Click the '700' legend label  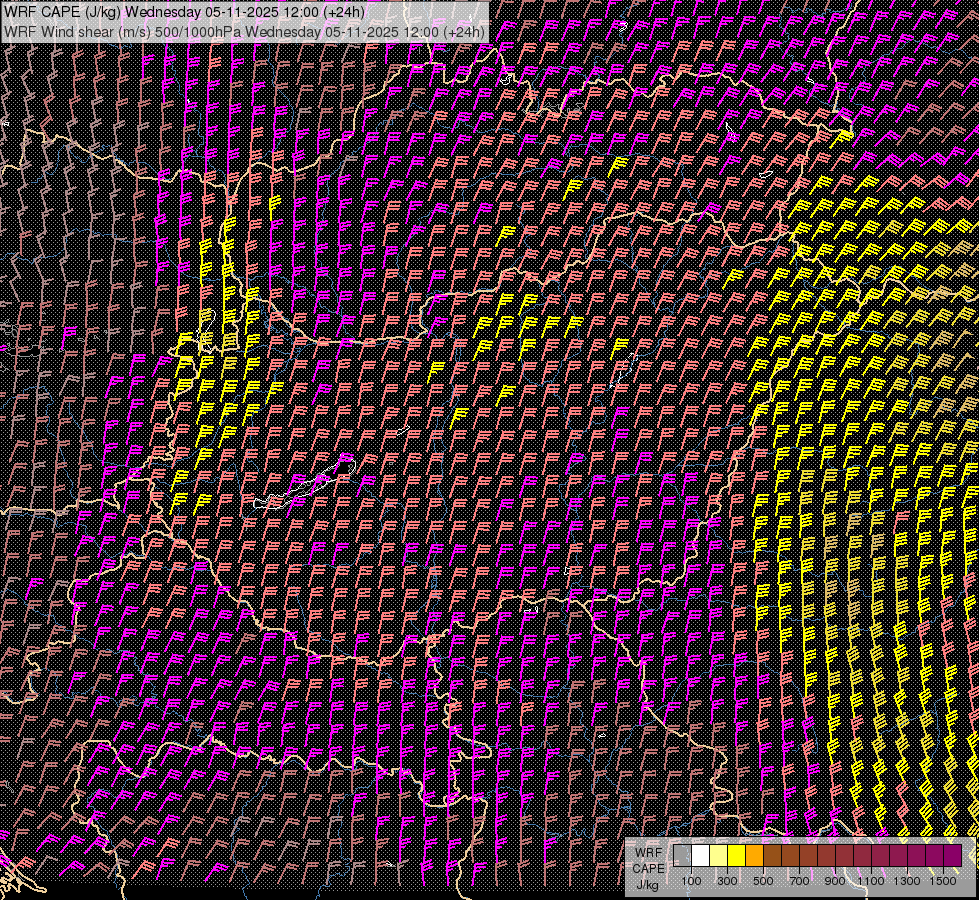tap(799, 881)
